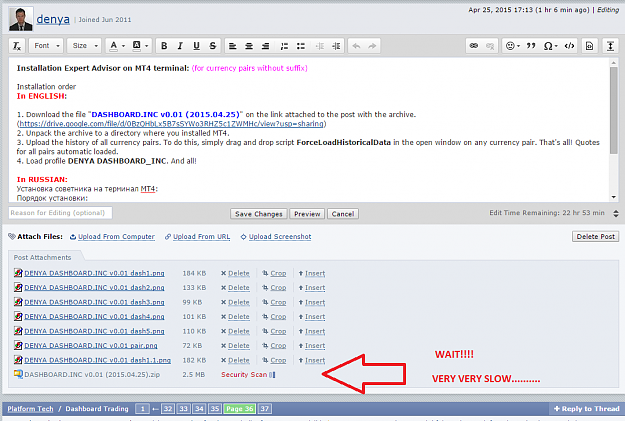Insert a bulleted list
625x421 pixels.
point(301,46)
